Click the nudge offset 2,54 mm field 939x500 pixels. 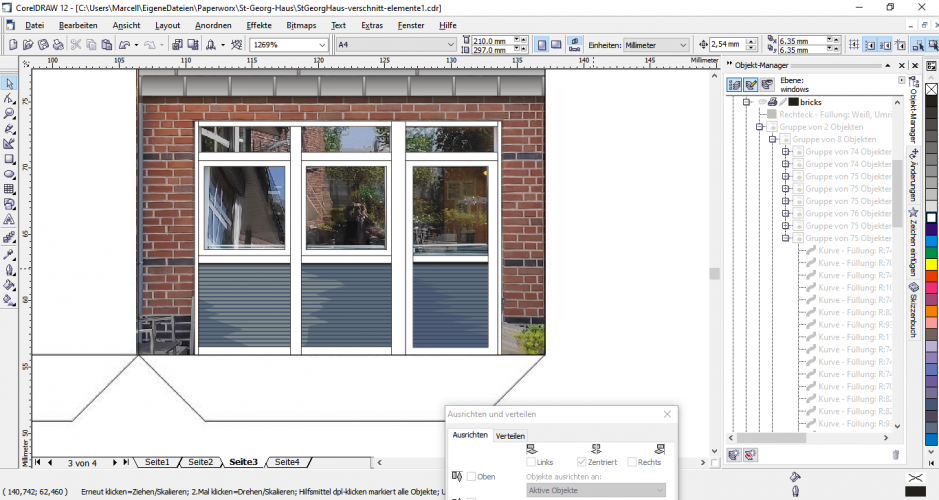727,44
